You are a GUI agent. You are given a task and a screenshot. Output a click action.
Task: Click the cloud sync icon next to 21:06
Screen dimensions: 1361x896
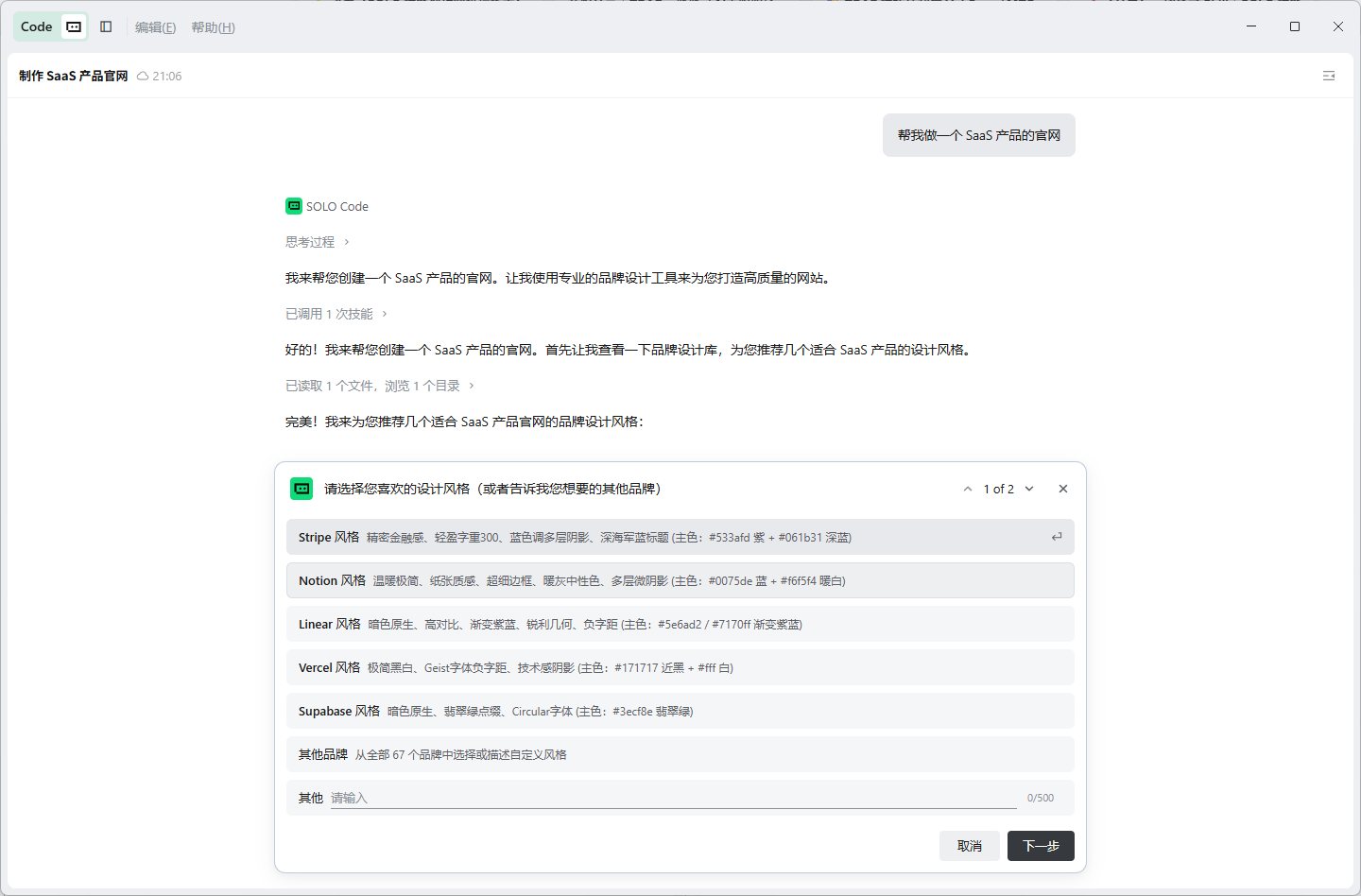pyautogui.click(x=143, y=77)
